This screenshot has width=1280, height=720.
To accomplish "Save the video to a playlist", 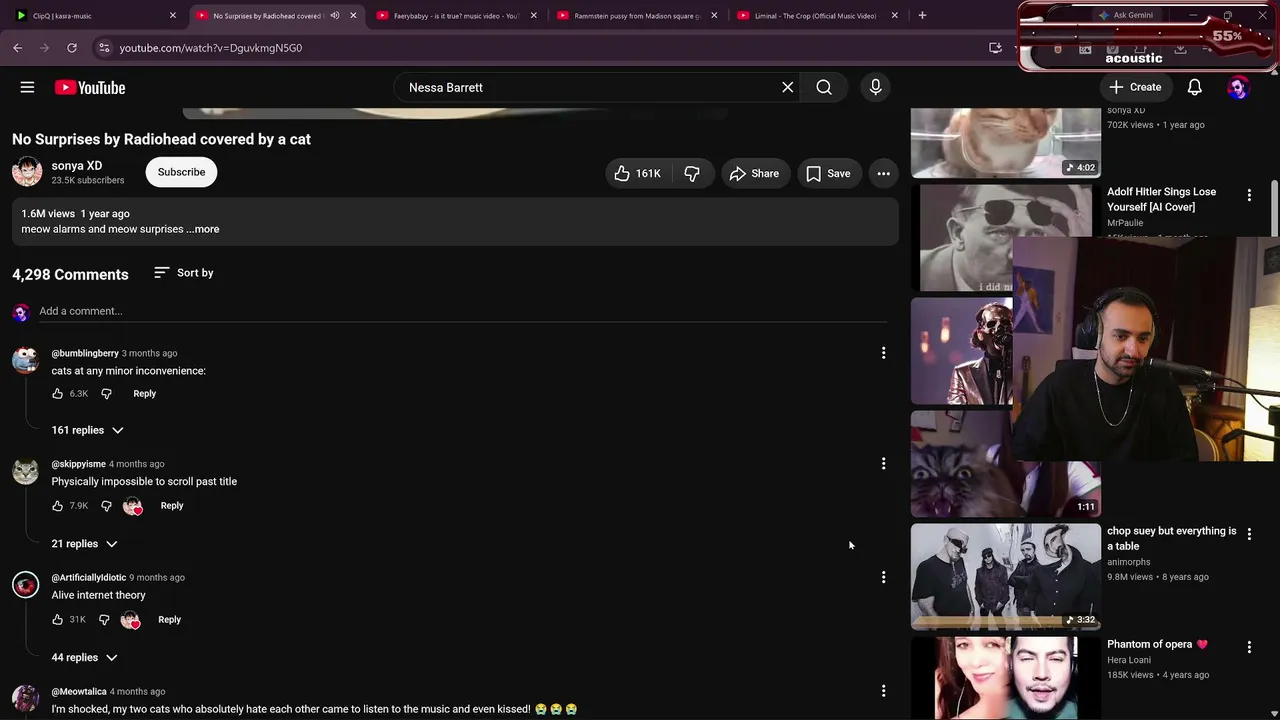I will (829, 173).
